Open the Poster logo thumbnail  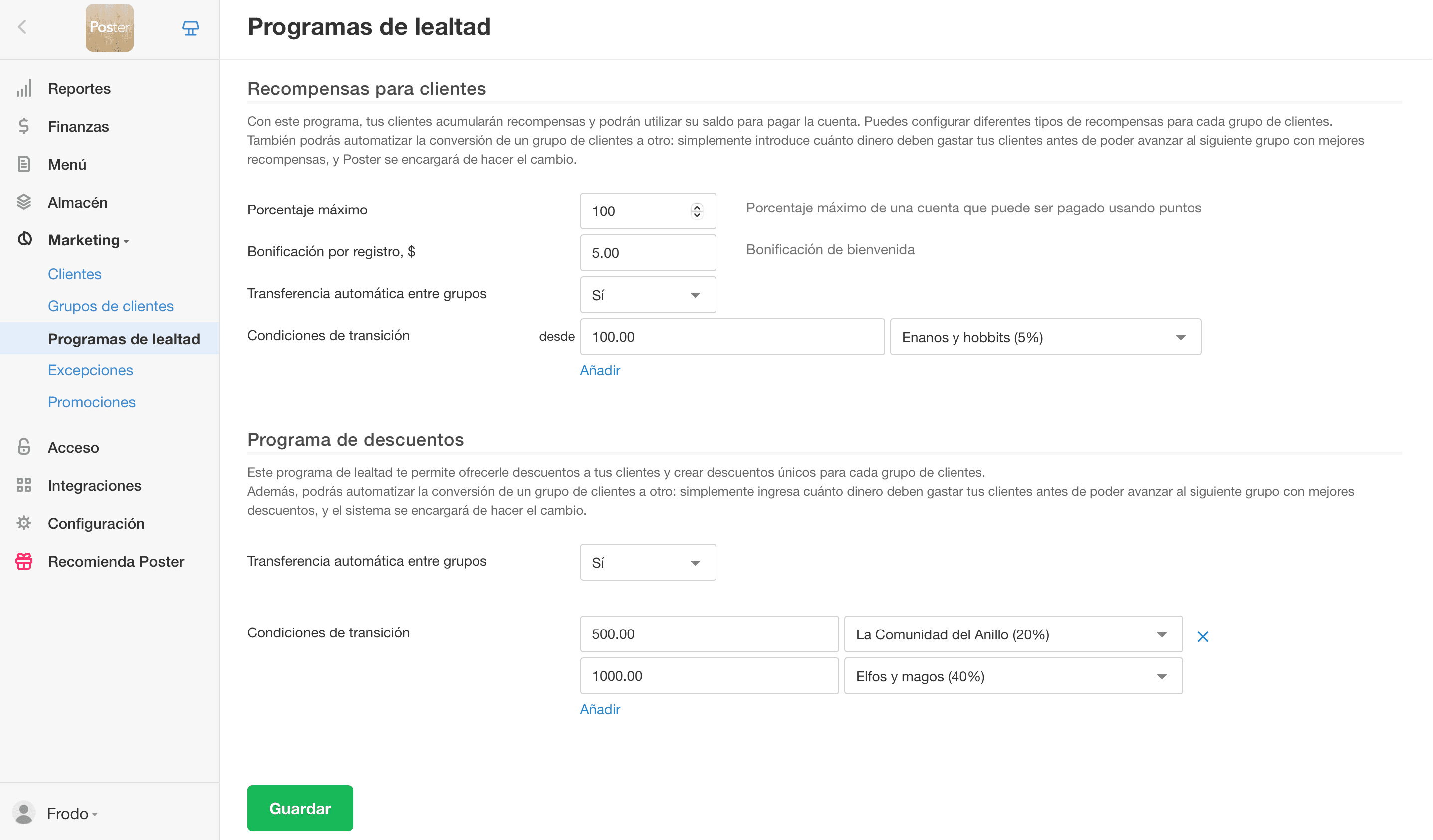110,28
